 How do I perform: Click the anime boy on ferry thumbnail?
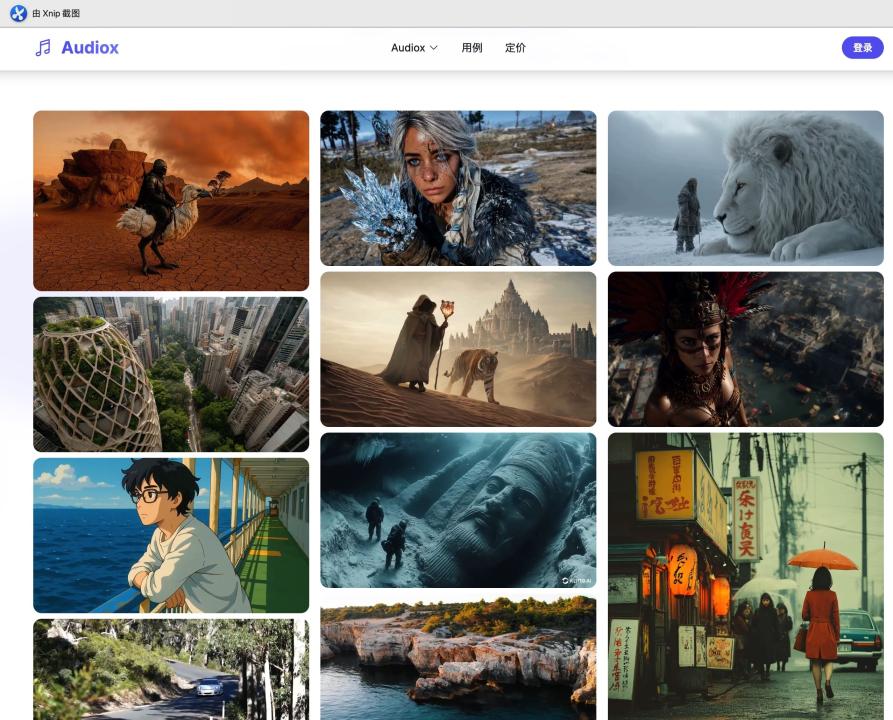click(x=171, y=535)
